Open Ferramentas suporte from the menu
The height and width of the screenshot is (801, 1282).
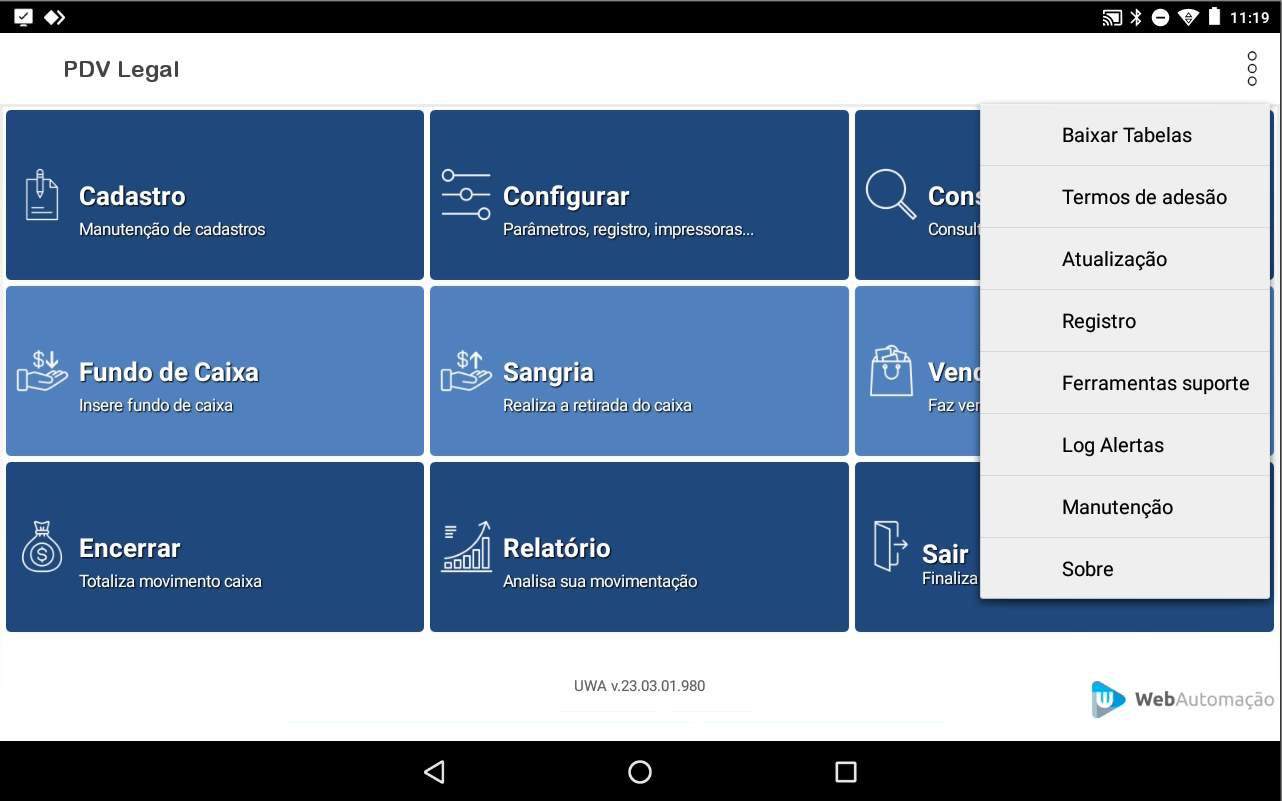click(1155, 383)
